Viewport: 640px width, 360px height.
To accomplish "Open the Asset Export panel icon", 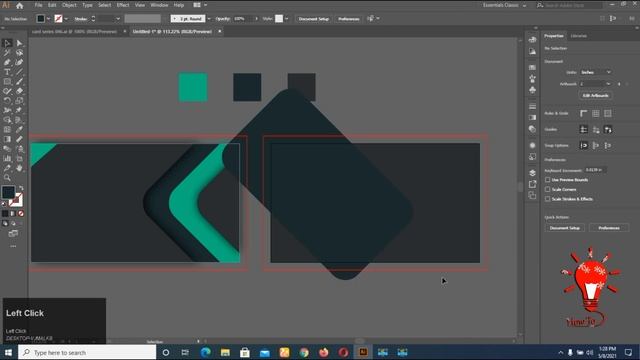I will (x=532, y=184).
